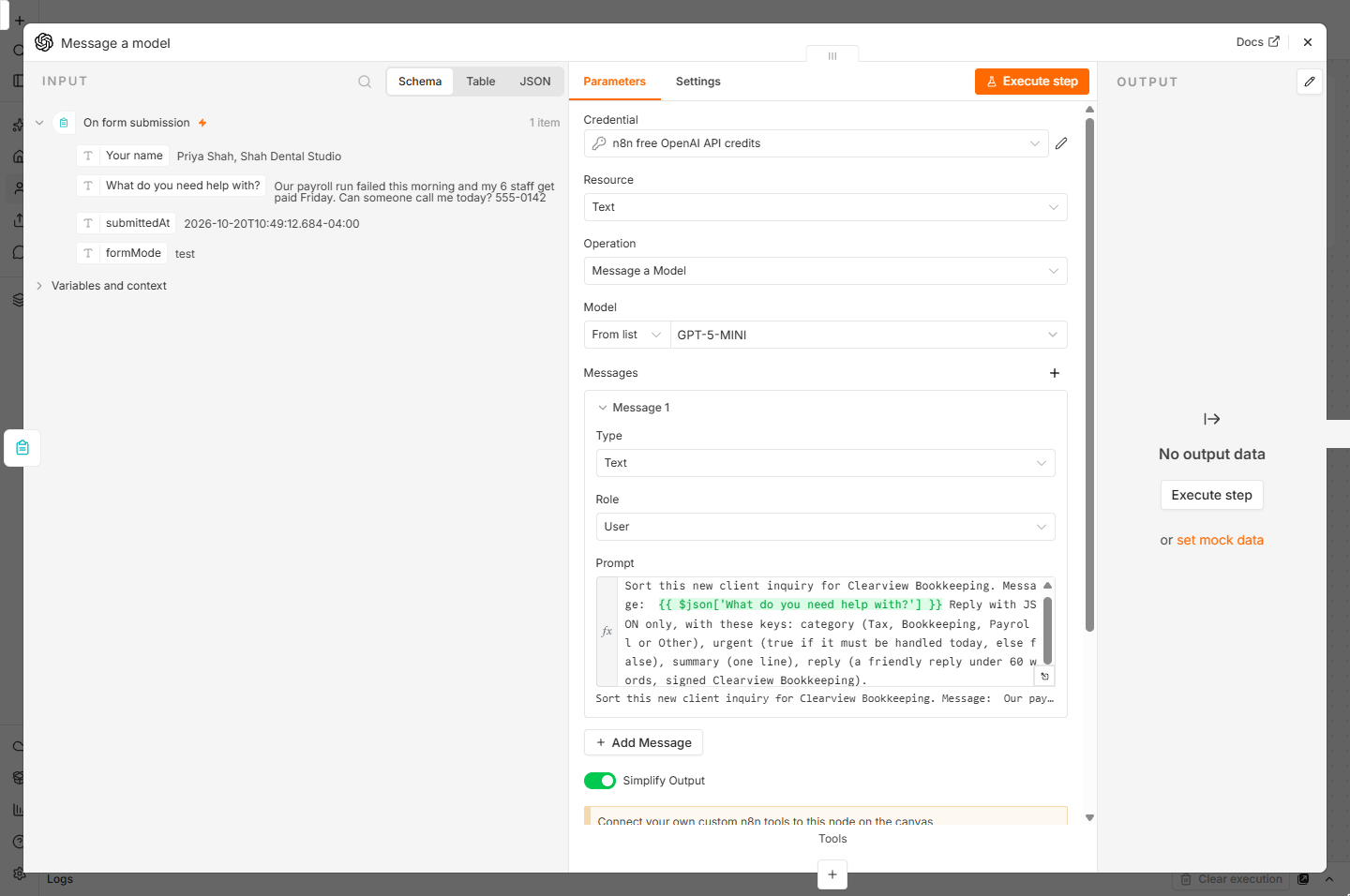Click the edit credential pencil icon
The width and height of the screenshot is (1350, 896).
(x=1061, y=143)
